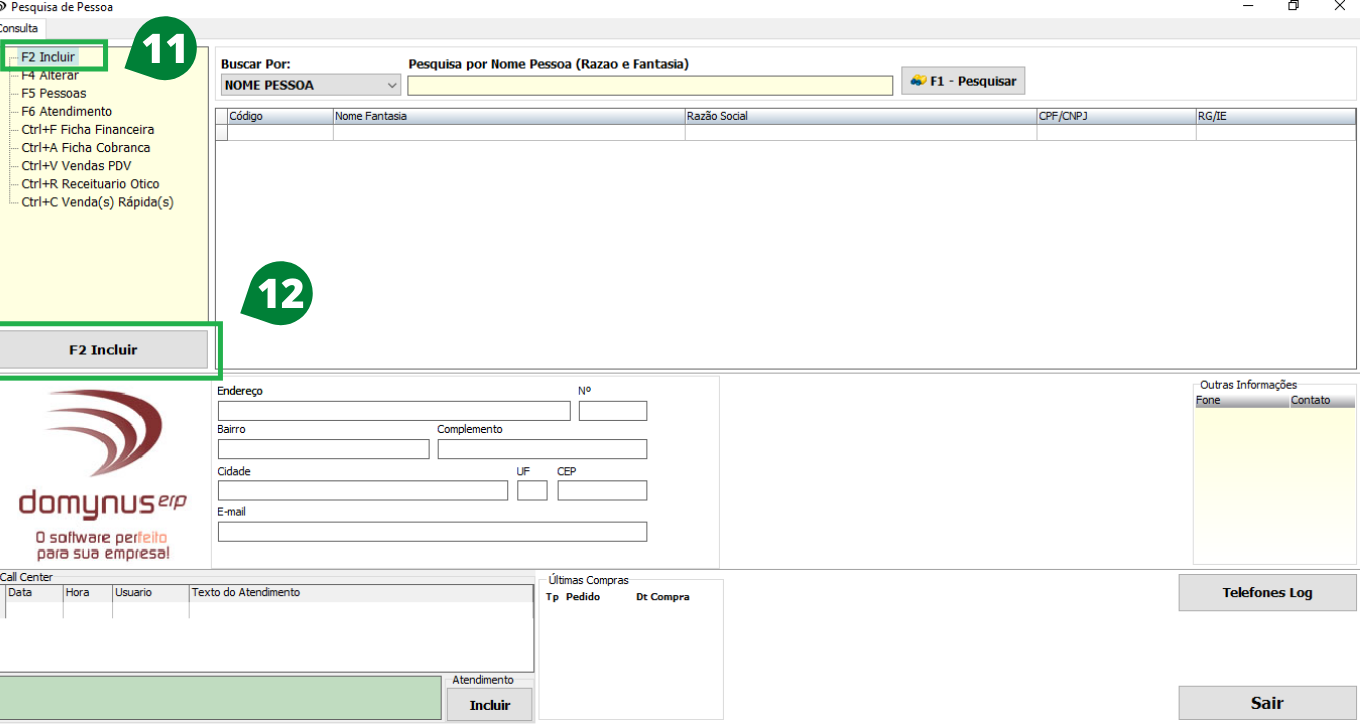Viewport: 1360px width, 726px height.
Task: Click the Razão Social column header
Action: click(x=861, y=116)
